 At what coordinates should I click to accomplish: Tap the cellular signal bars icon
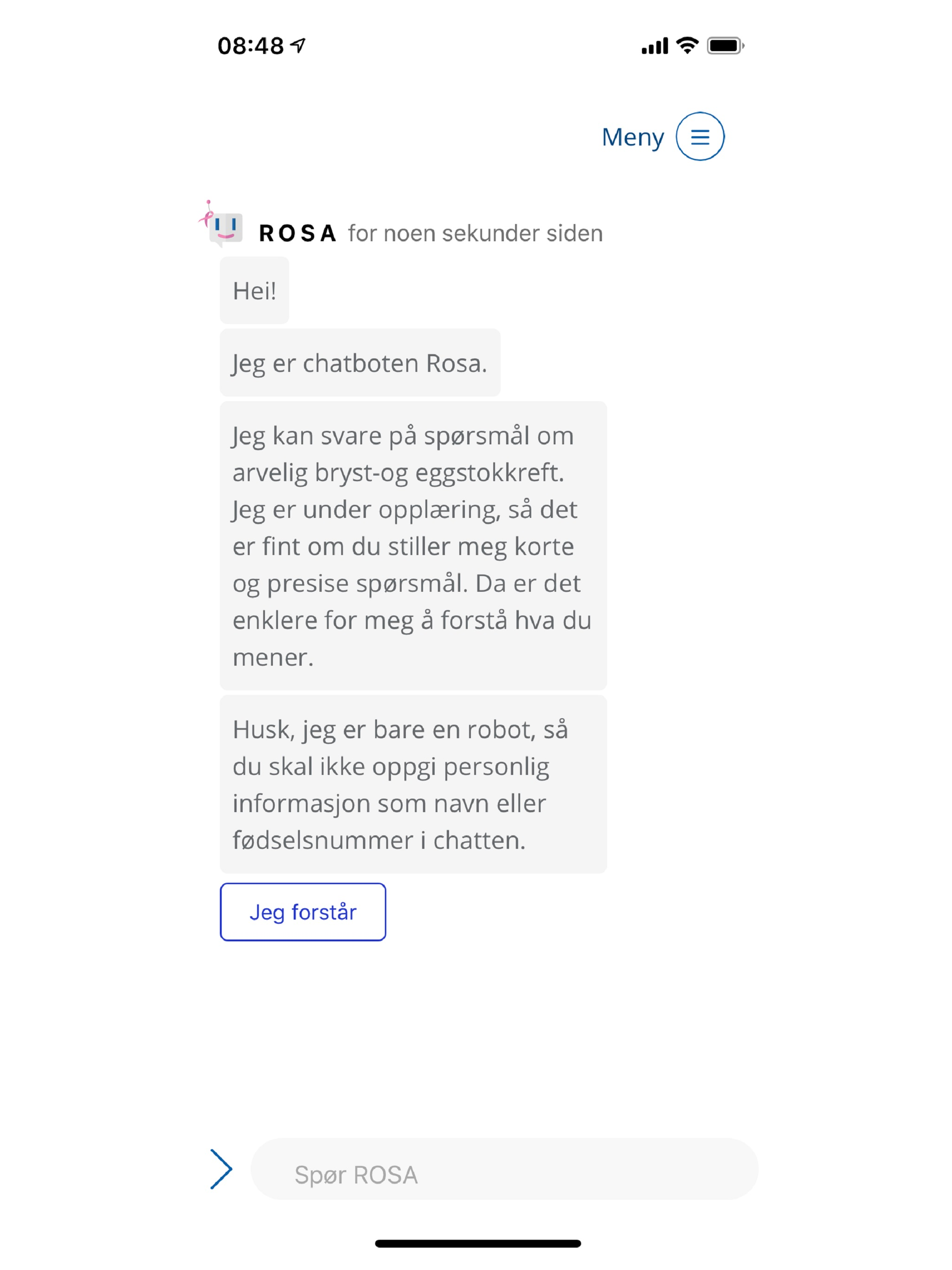click(x=654, y=46)
